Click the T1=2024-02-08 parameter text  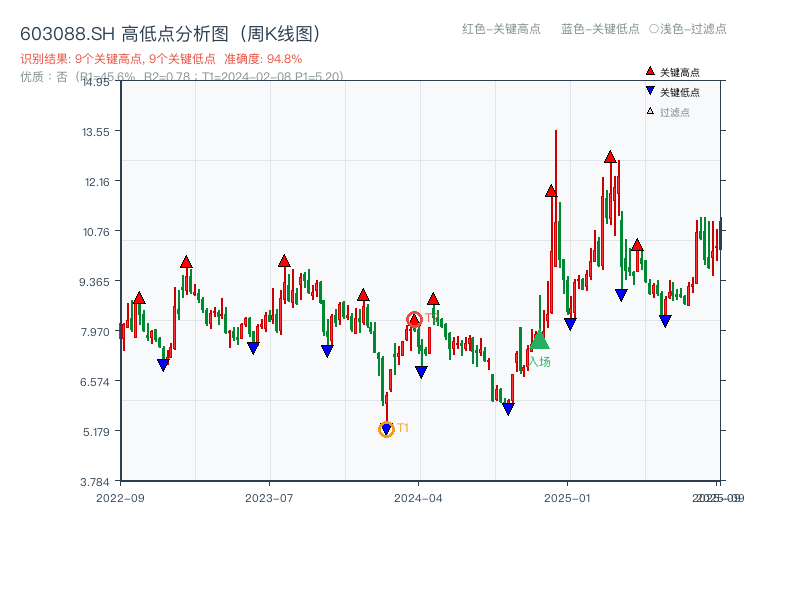point(250,72)
